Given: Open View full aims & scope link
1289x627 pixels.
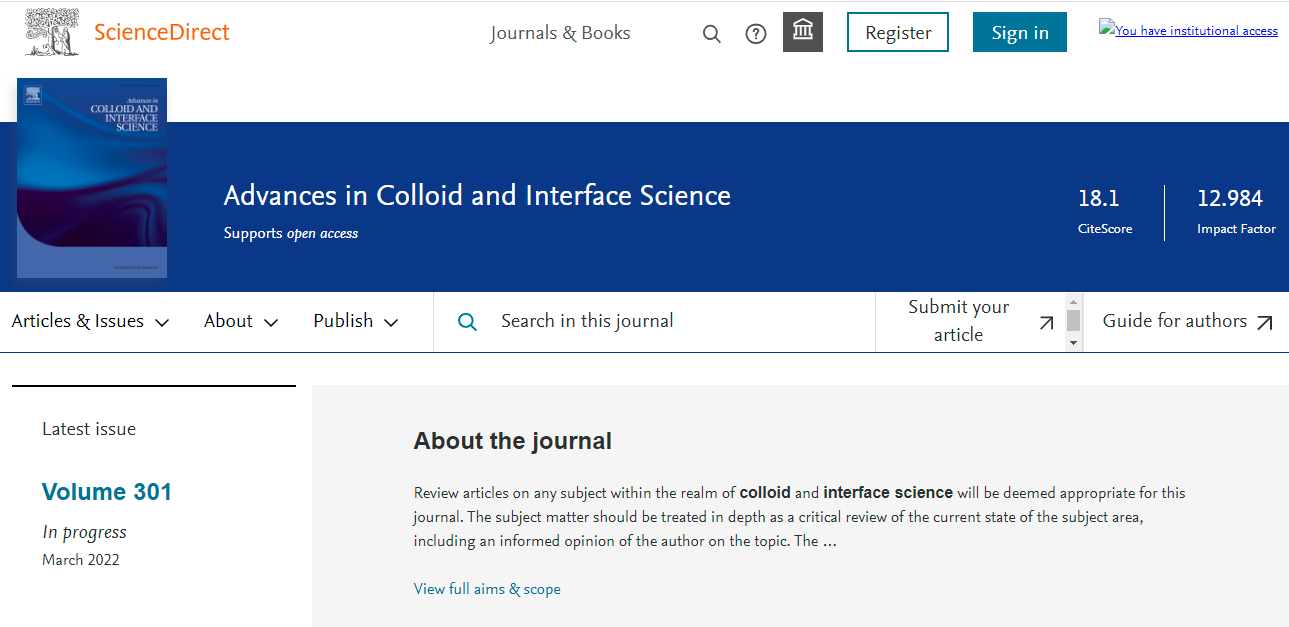Looking at the screenshot, I should [487, 589].
